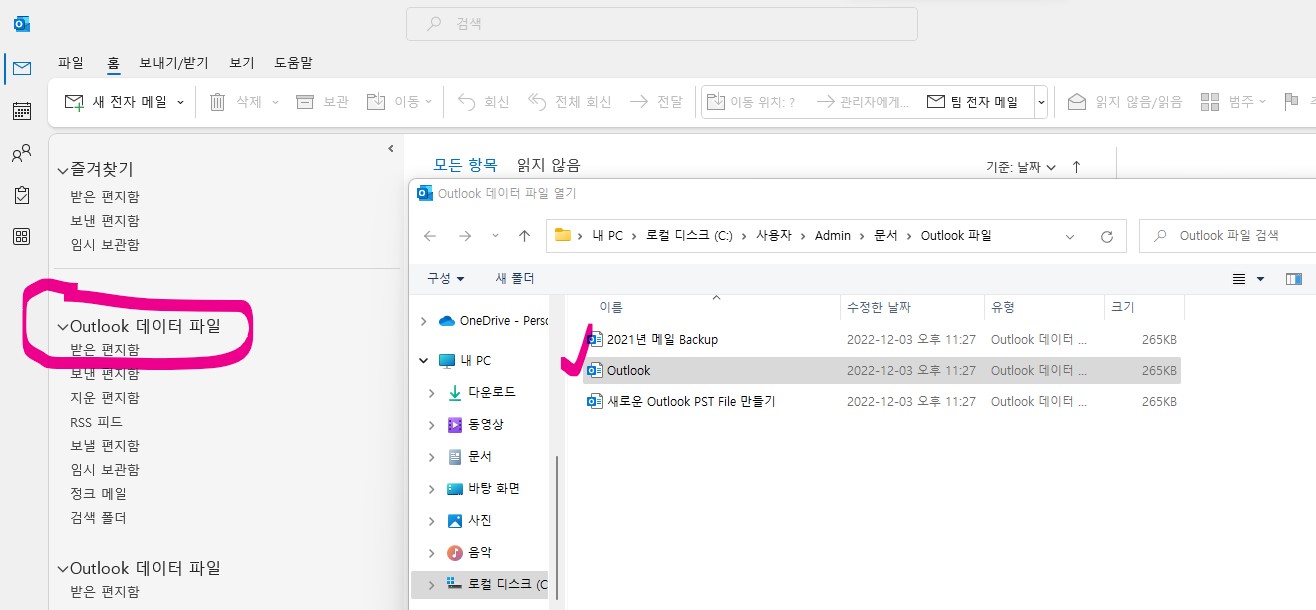Select the 삭제 (Delete) icon in the ribbon
The height and width of the screenshot is (610, 1316).
(x=216, y=100)
